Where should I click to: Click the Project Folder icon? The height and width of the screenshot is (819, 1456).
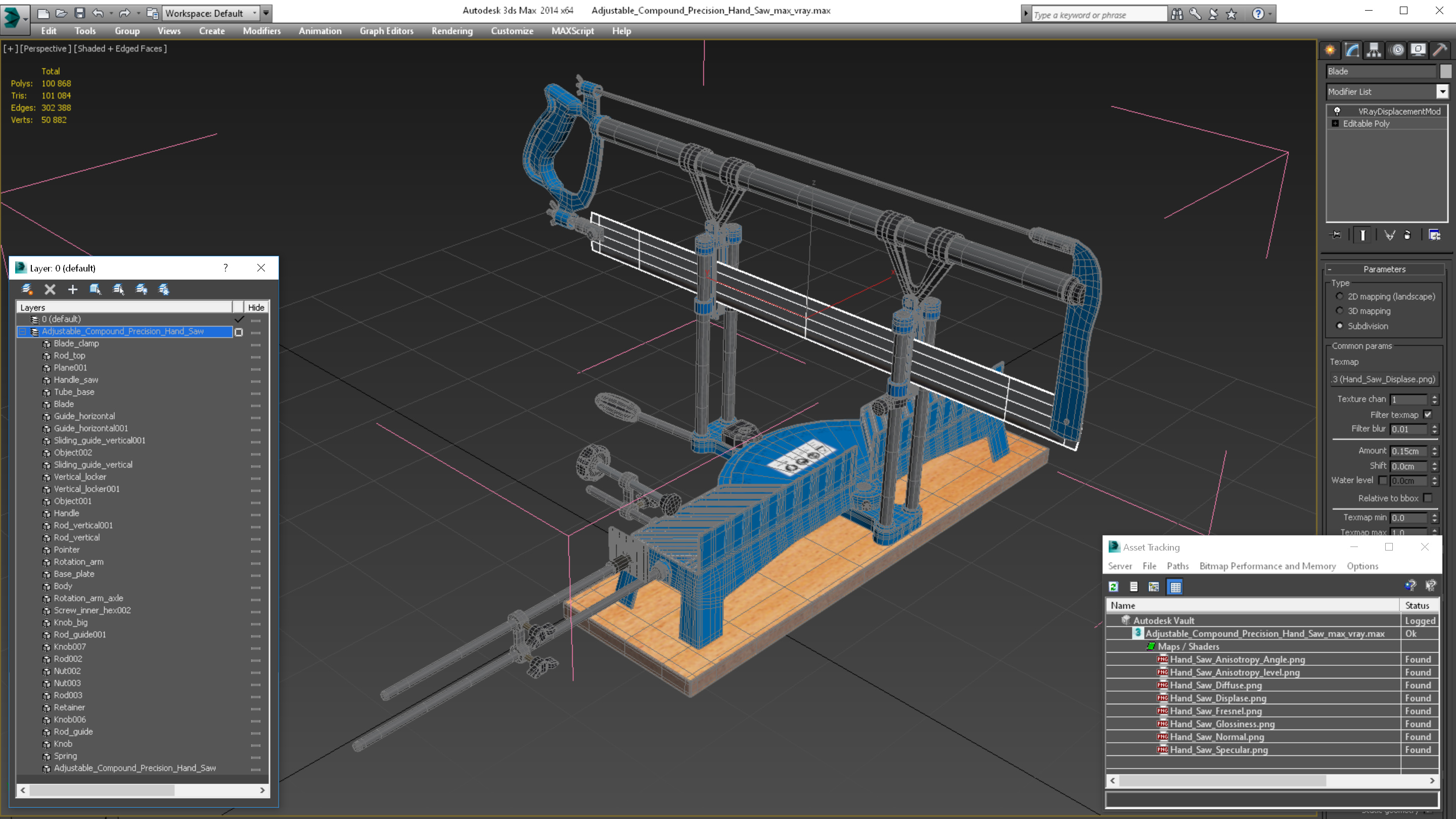pos(152,13)
